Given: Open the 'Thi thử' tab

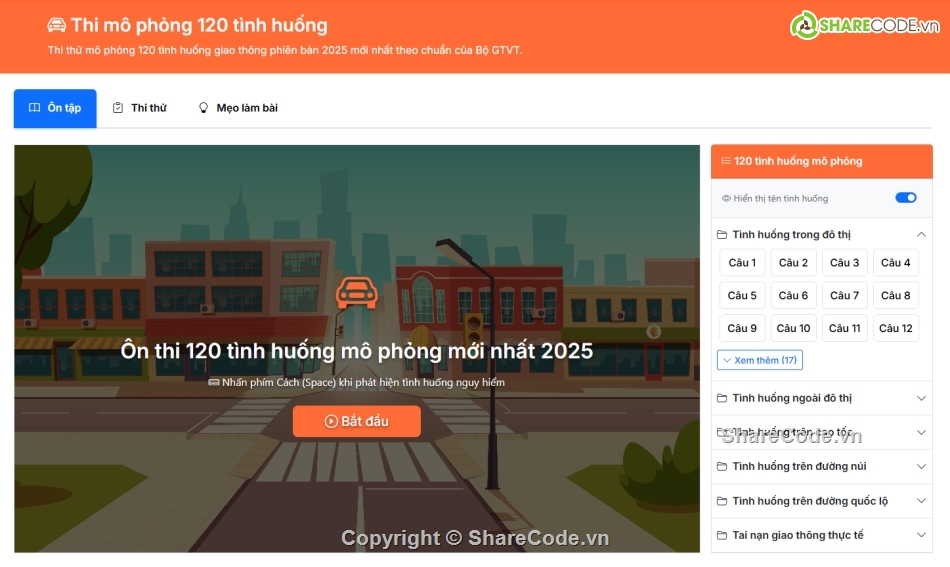Looking at the screenshot, I should 140,108.
